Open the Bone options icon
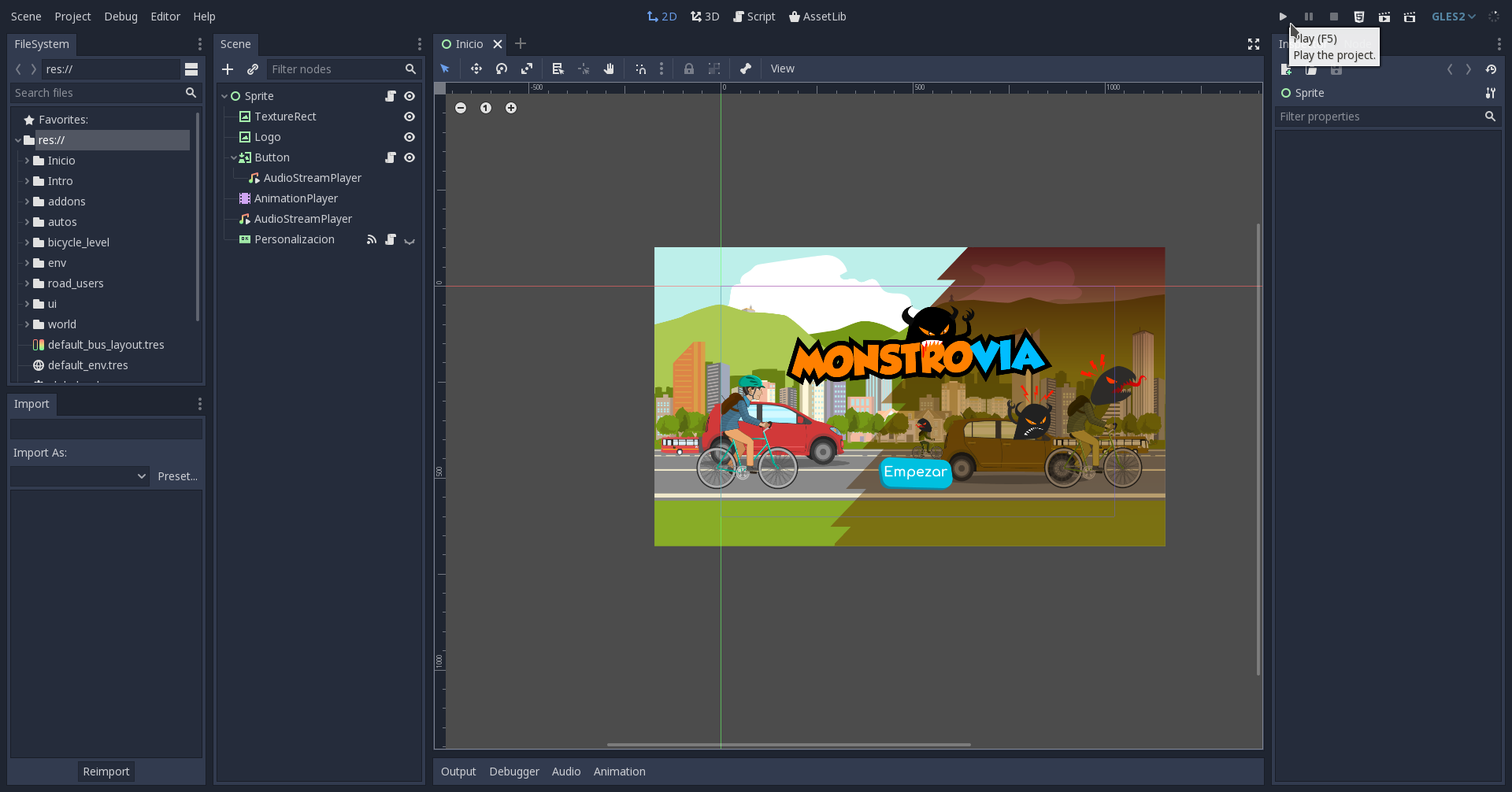The height and width of the screenshot is (792, 1512). [746, 68]
